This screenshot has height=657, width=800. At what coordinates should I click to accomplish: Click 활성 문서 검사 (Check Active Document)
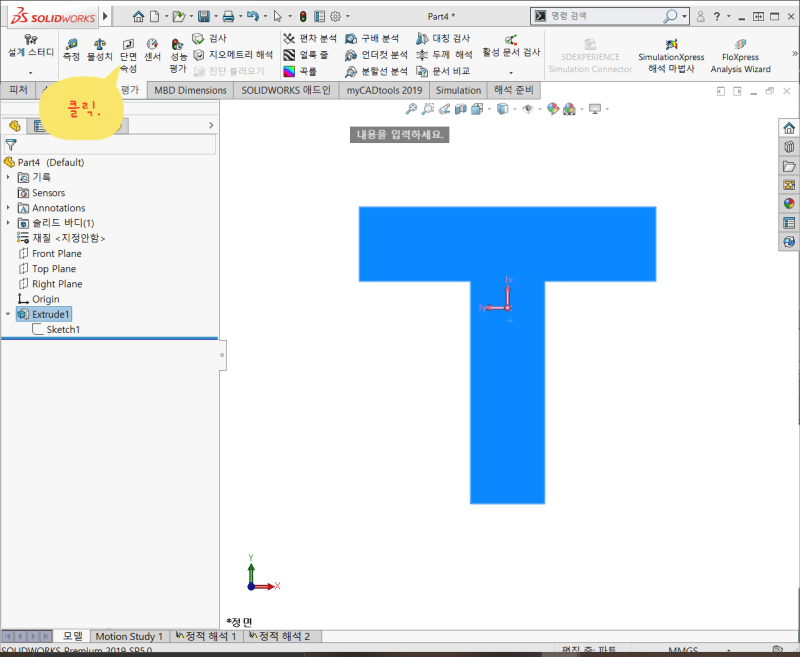pos(511,46)
